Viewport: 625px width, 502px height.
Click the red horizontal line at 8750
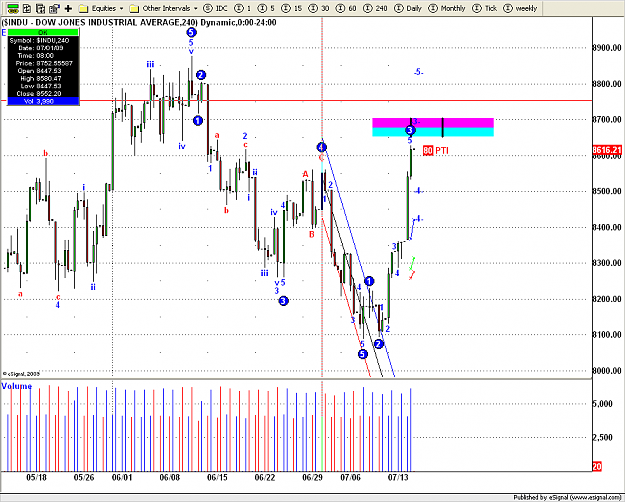(296, 100)
